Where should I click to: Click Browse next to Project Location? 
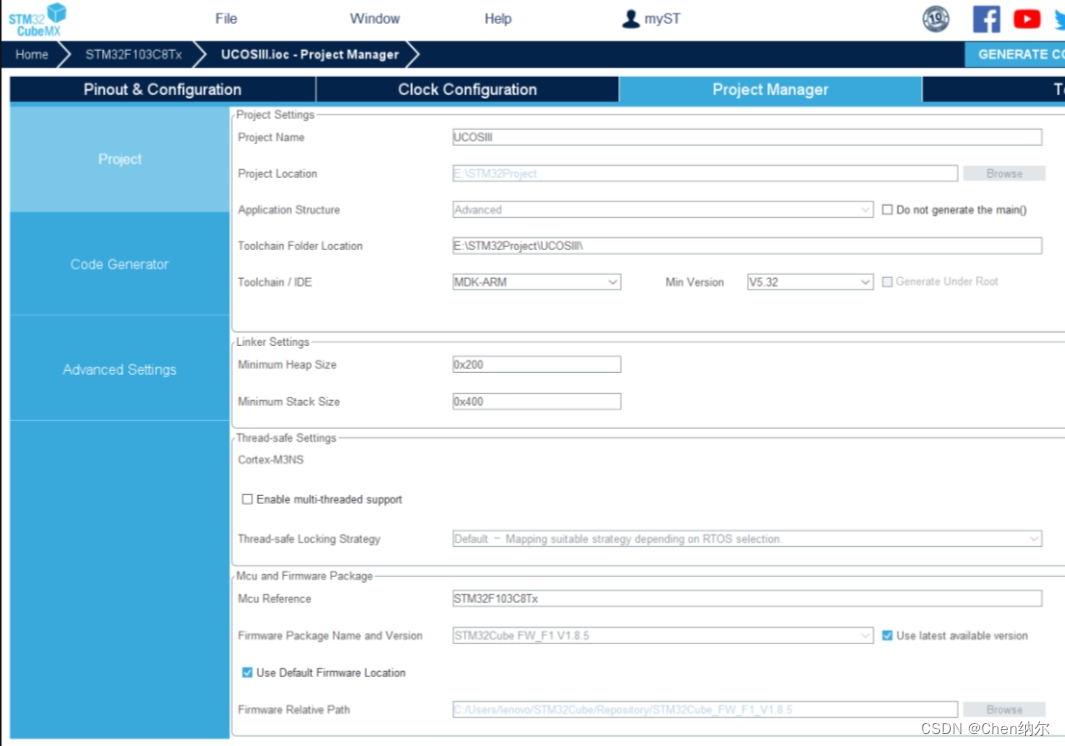tap(1004, 173)
